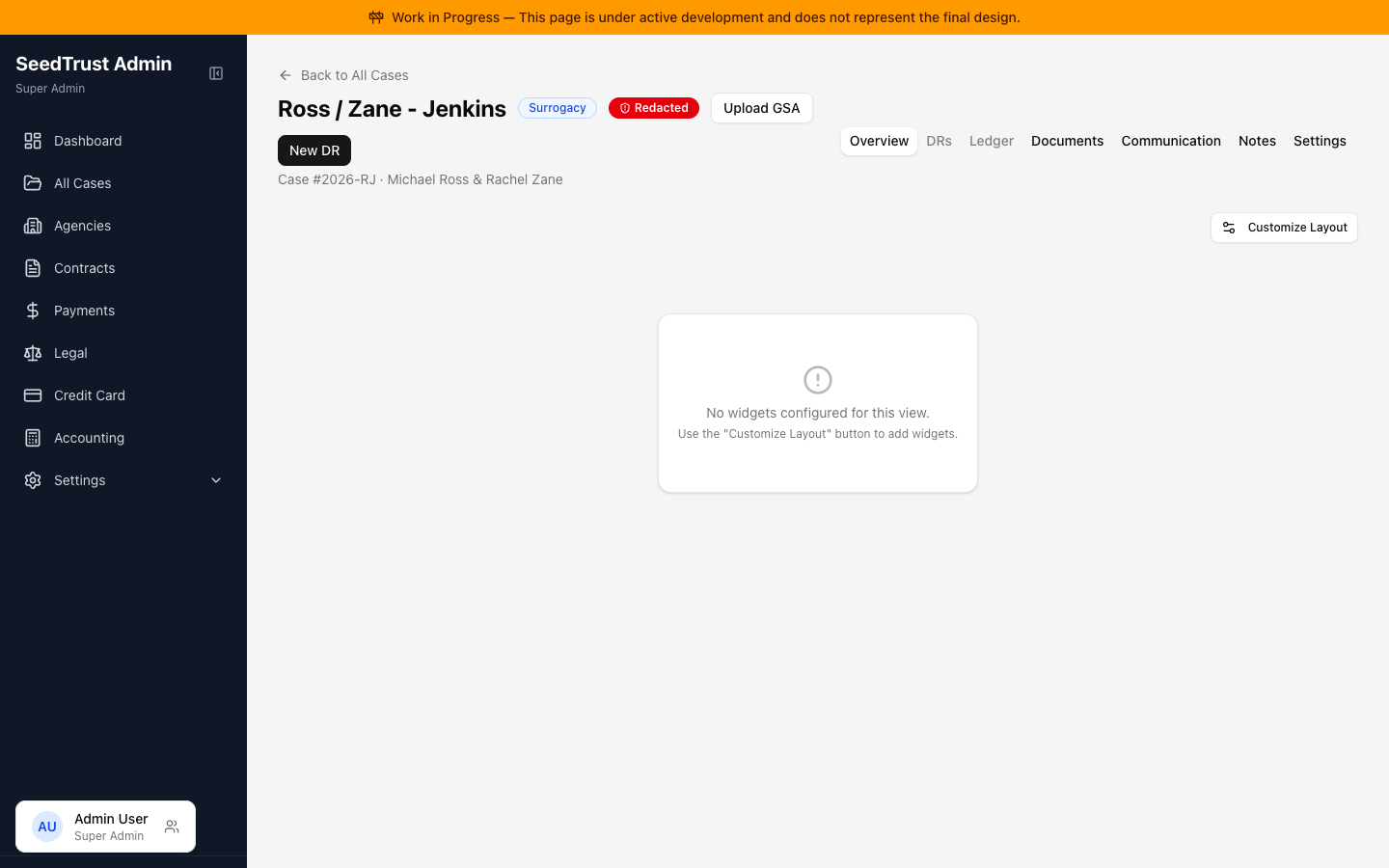Open Payments dollar sign icon
Screen dimensions: 1389x868
click(33, 311)
